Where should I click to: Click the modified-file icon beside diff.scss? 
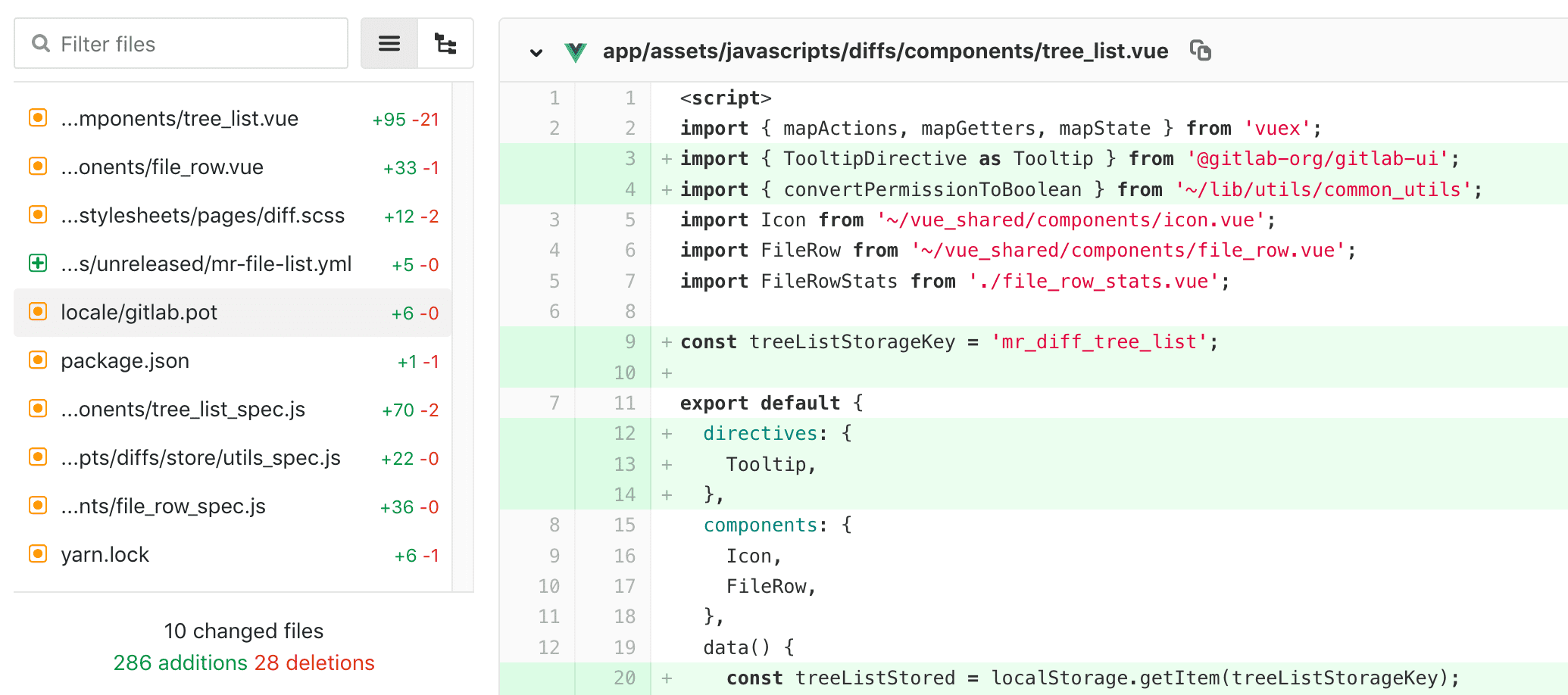[37, 214]
